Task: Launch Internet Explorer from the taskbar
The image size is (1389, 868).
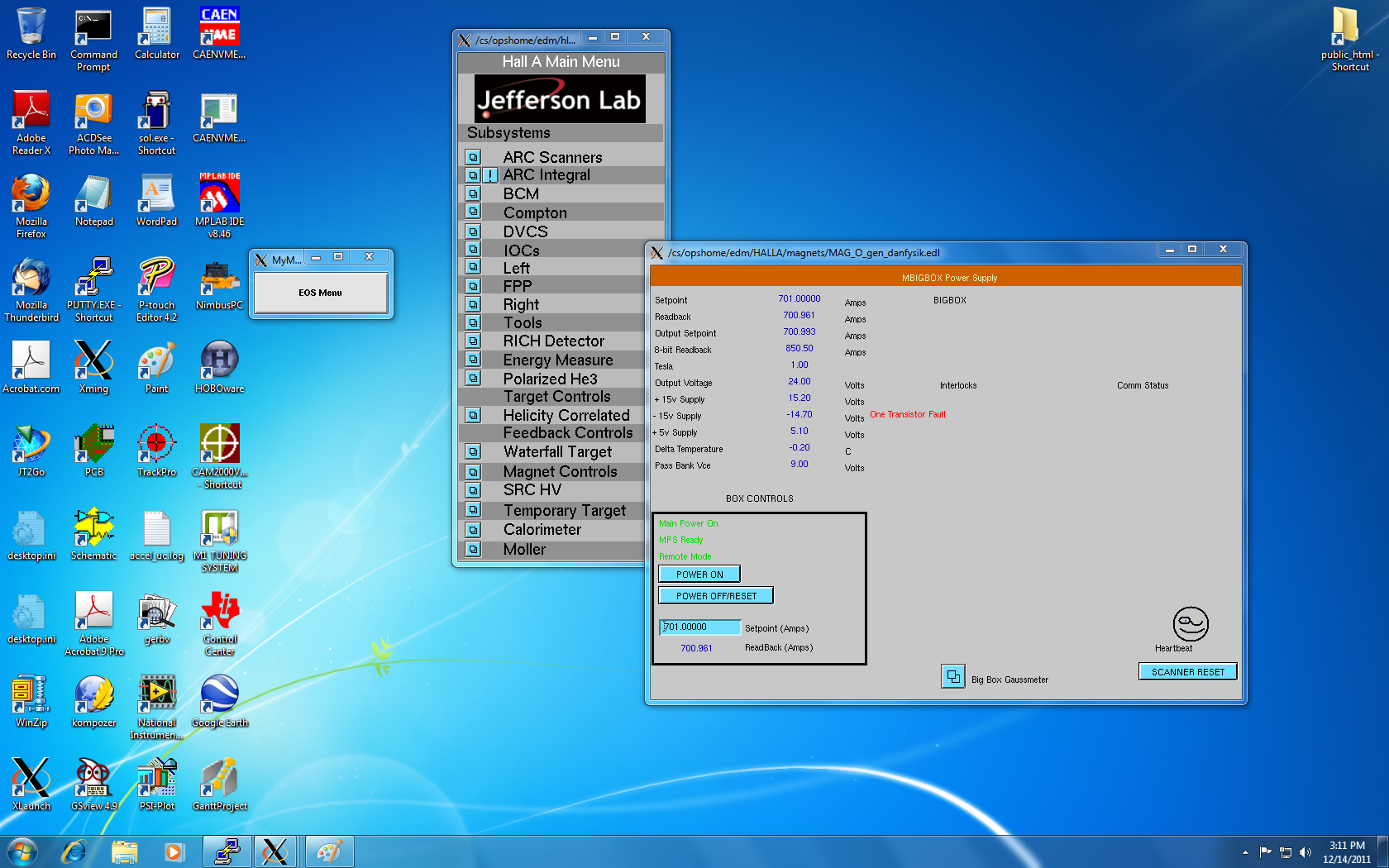Action: [74, 851]
